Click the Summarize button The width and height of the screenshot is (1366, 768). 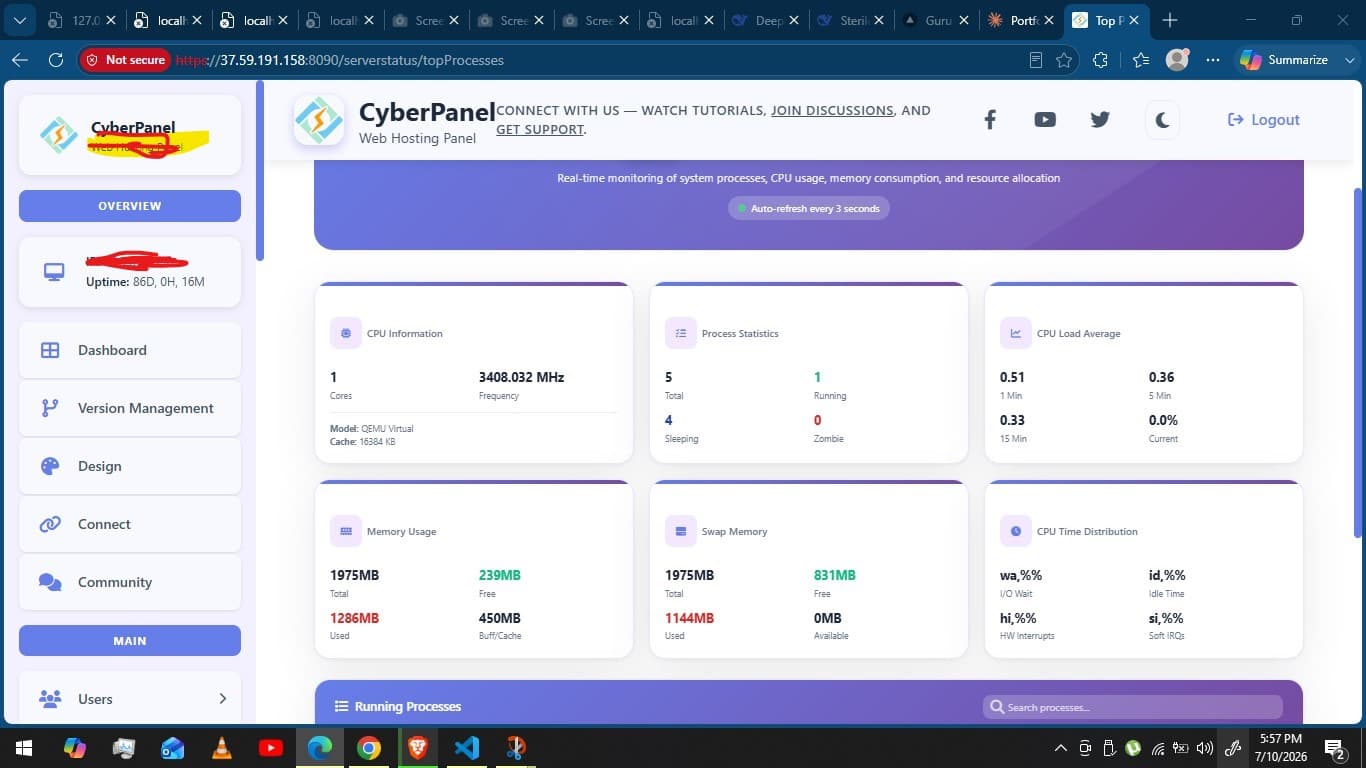[x=1285, y=60]
